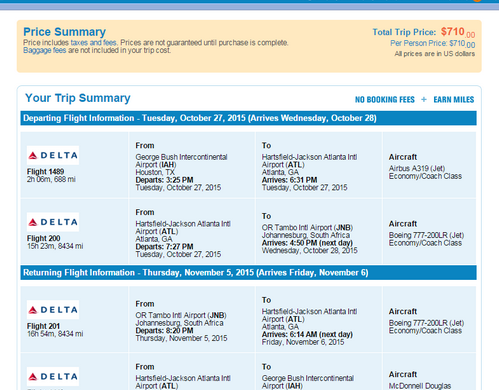Click the McDonnell Douglas aircraft text
Viewport: 499px width, 390px height.
coord(420,386)
